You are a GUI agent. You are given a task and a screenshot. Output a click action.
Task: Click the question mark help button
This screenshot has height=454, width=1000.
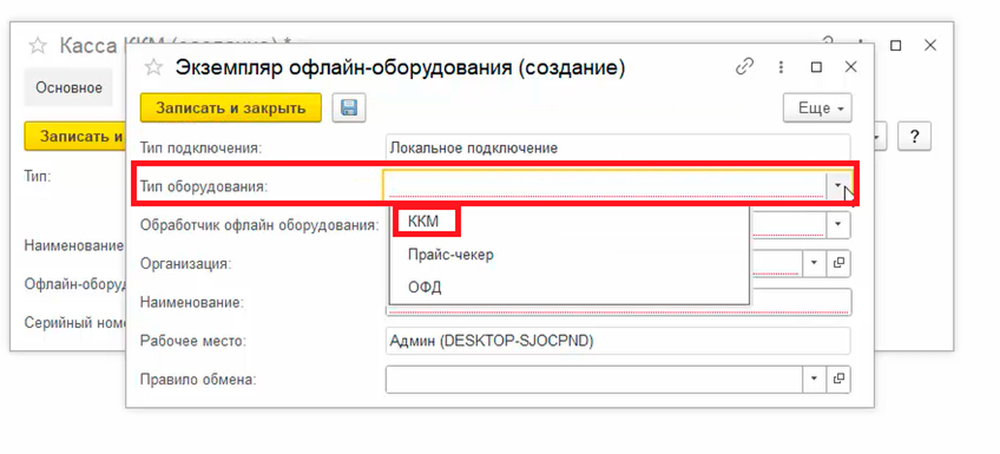914,136
